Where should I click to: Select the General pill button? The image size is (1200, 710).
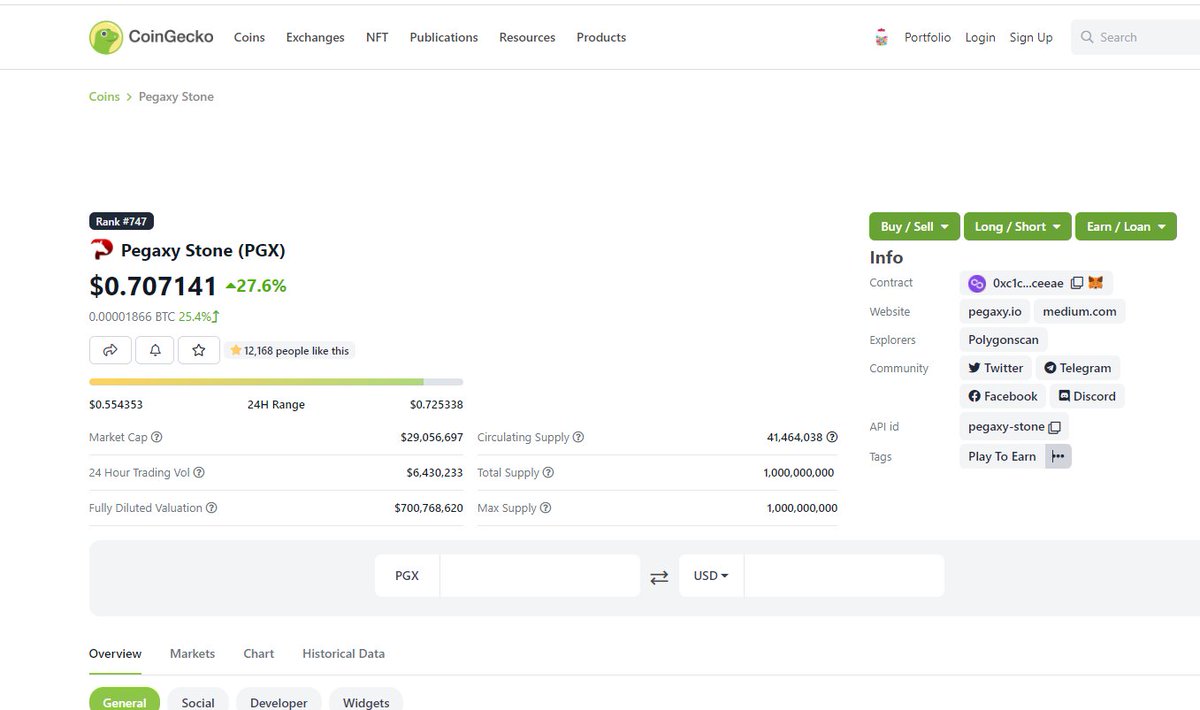pos(124,699)
